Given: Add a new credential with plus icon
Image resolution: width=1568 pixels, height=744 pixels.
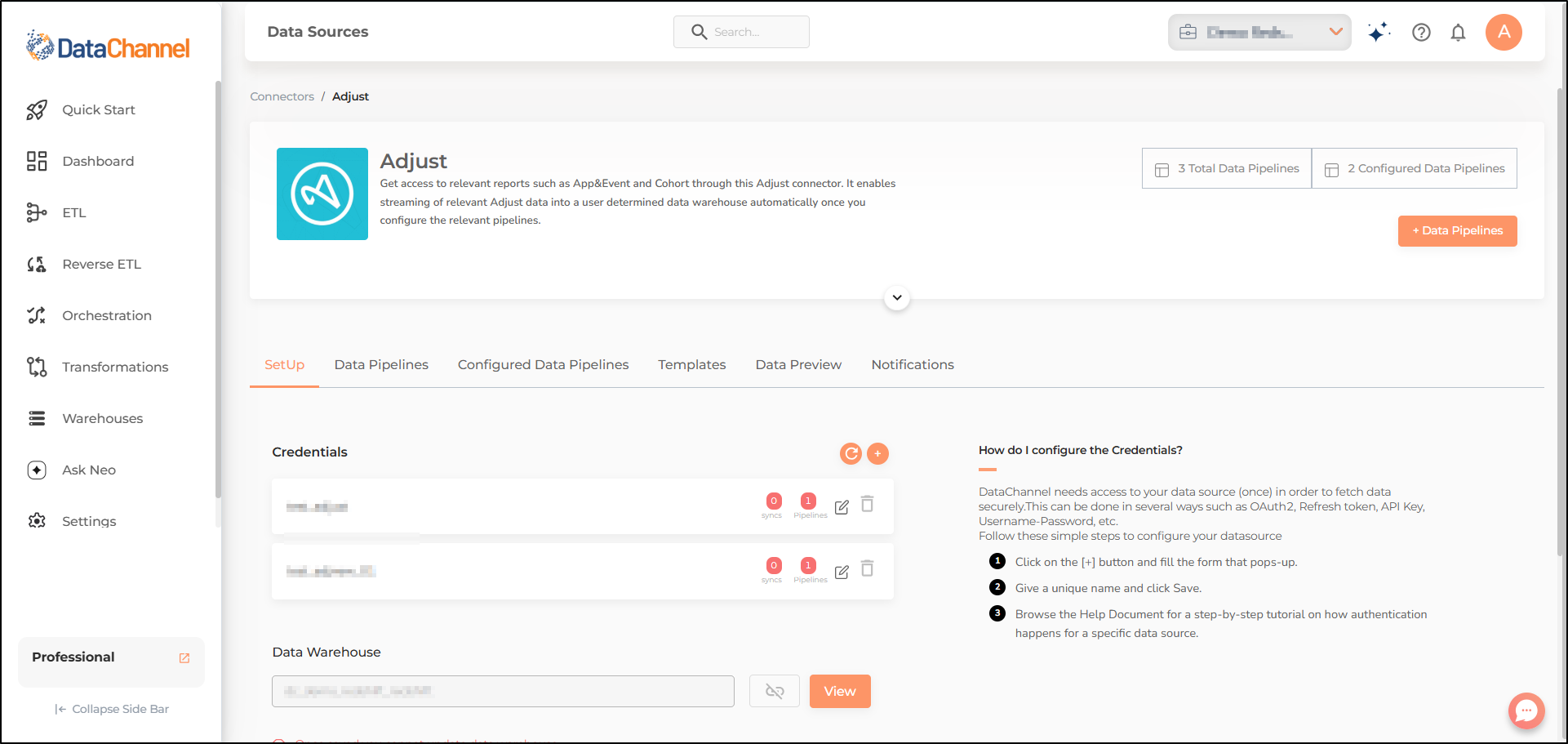Looking at the screenshot, I should (877, 453).
